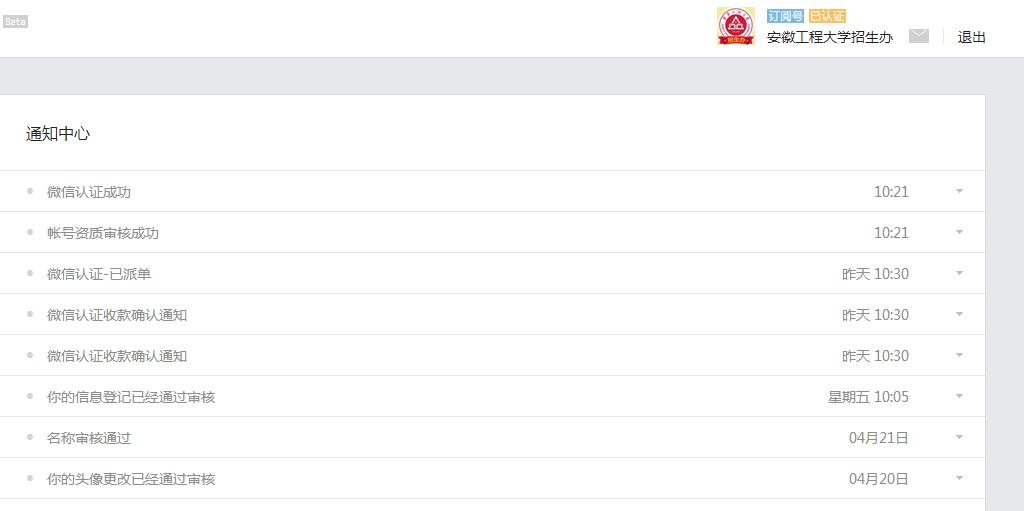Viewport: 1024px width, 511px height.
Task: Click the Beta label icon
Action: point(15,21)
